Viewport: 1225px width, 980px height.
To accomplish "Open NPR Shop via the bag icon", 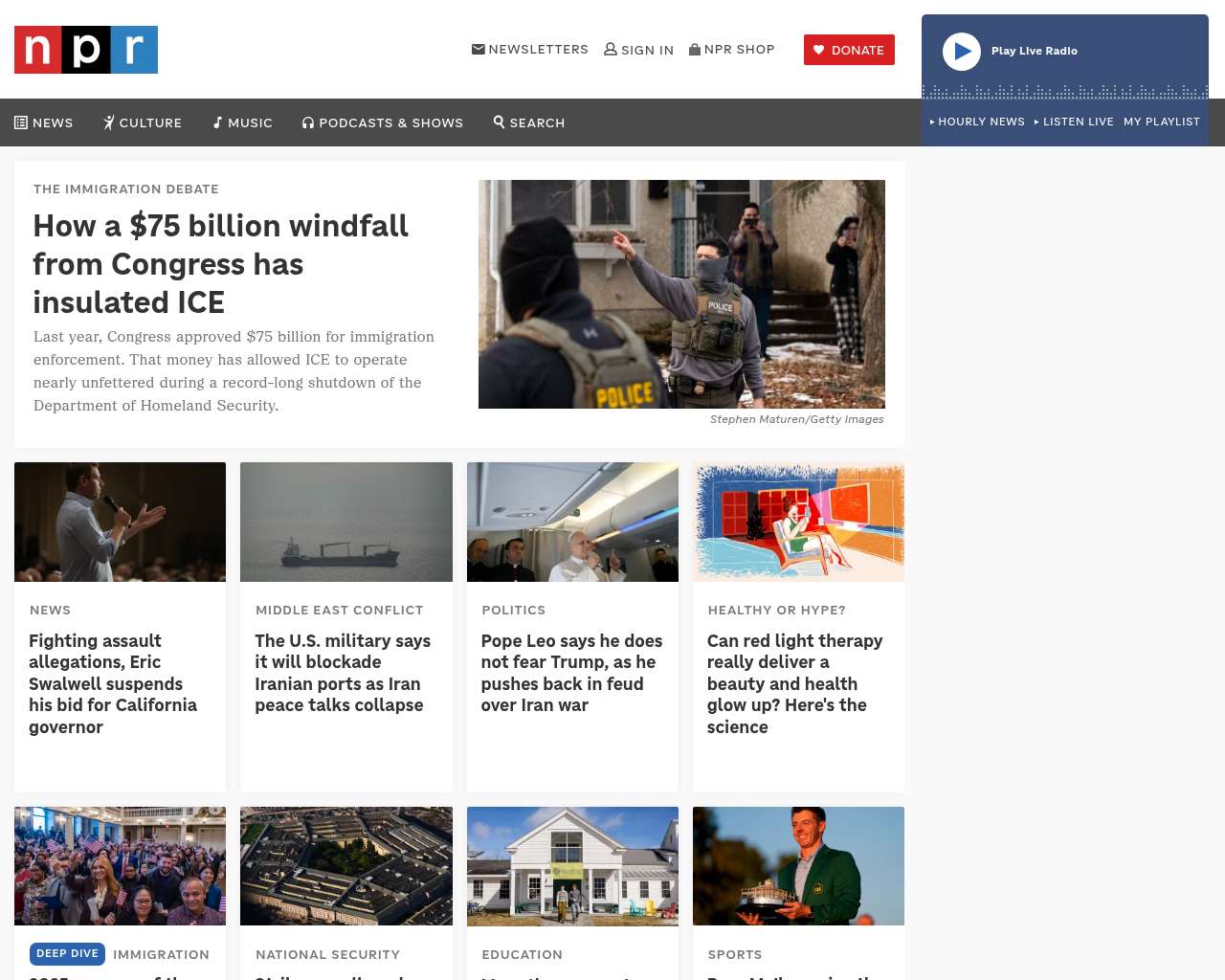I will coord(695,49).
